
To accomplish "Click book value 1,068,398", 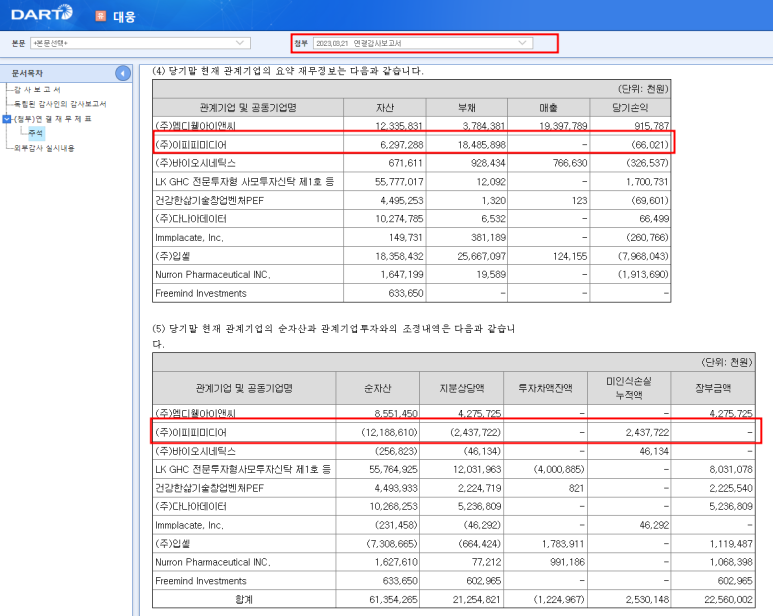I will click(731, 562).
